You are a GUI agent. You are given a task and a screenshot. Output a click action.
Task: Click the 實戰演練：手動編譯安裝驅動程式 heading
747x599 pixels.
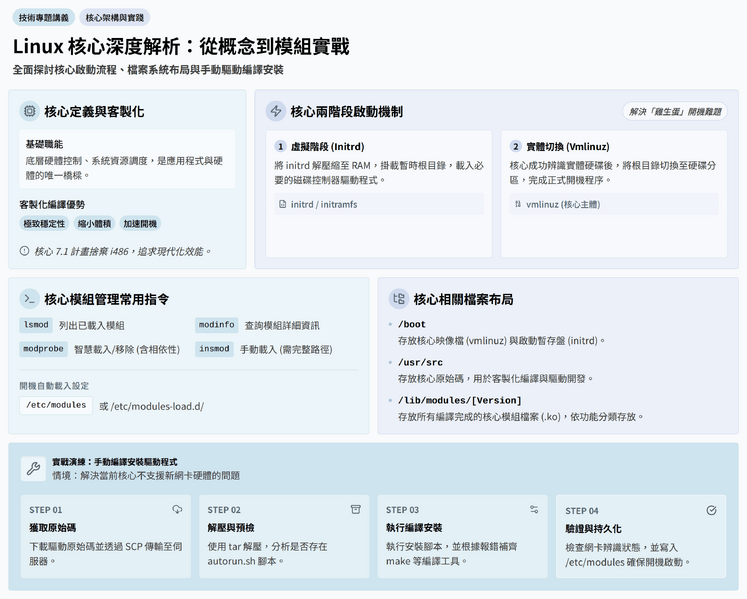pos(114,462)
